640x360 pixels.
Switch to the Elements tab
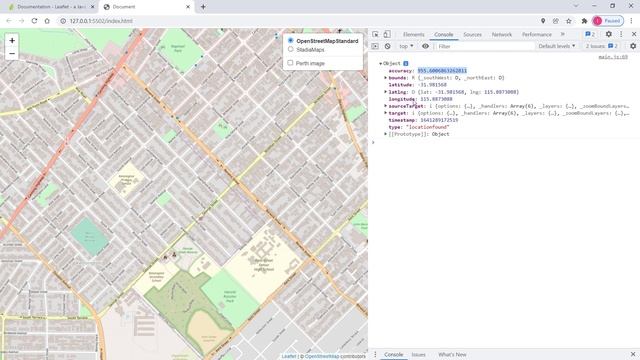click(x=413, y=35)
